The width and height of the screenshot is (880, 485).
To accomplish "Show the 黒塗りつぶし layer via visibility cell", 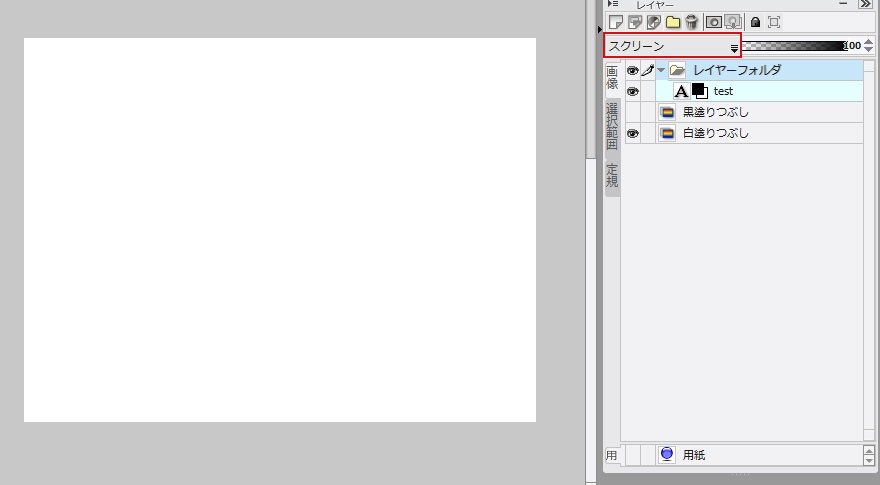I will [x=632, y=112].
